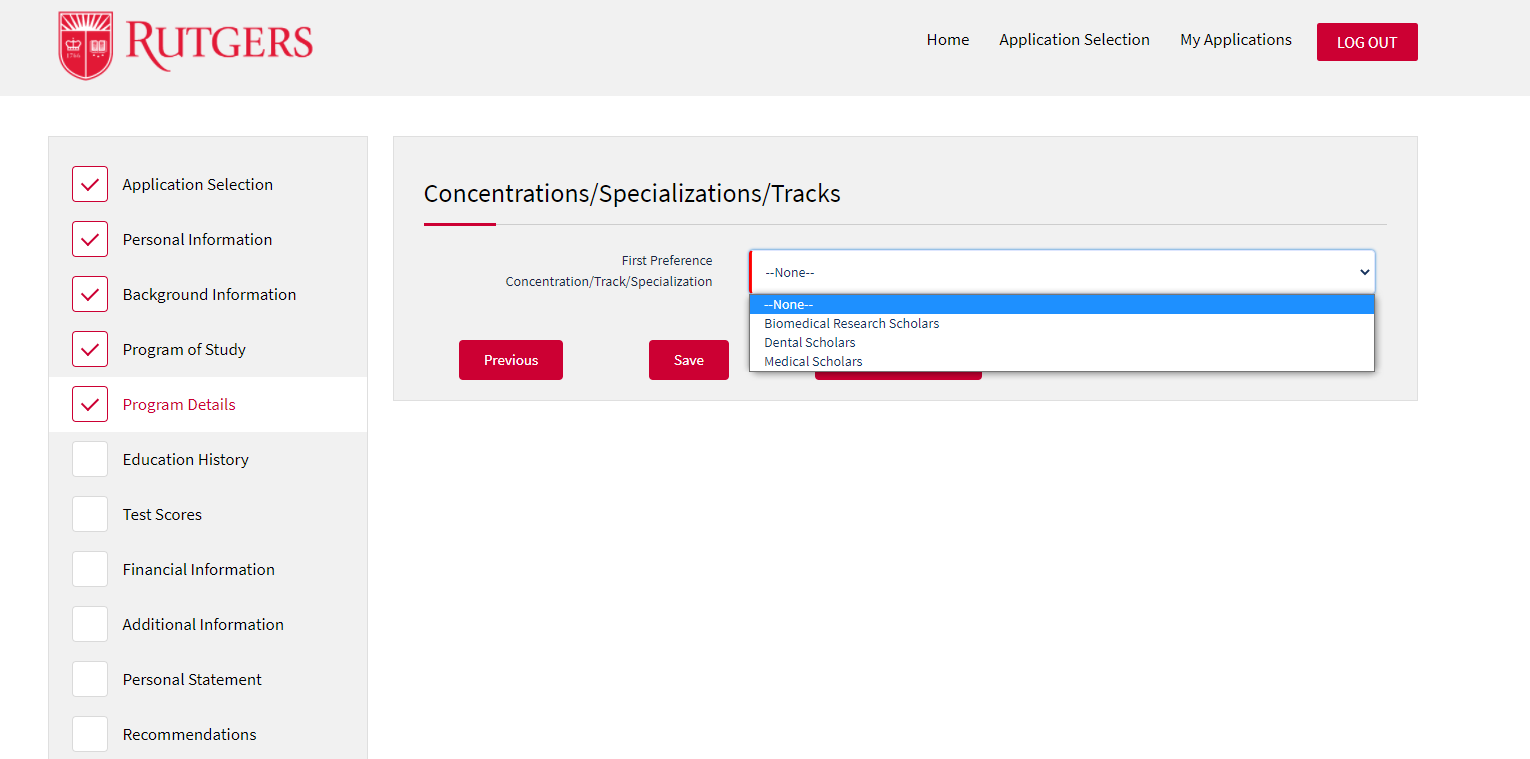The image size is (1530, 759).
Task: Click the Save button
Action: 688,360
